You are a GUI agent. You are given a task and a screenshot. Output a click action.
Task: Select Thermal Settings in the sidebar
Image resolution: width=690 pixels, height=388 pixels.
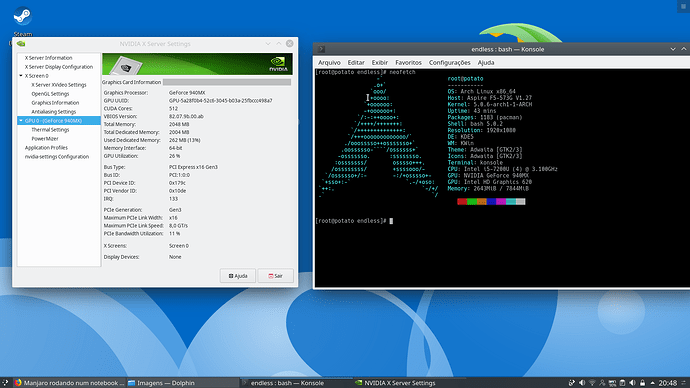pyautogui.click(x=50, y=130)
